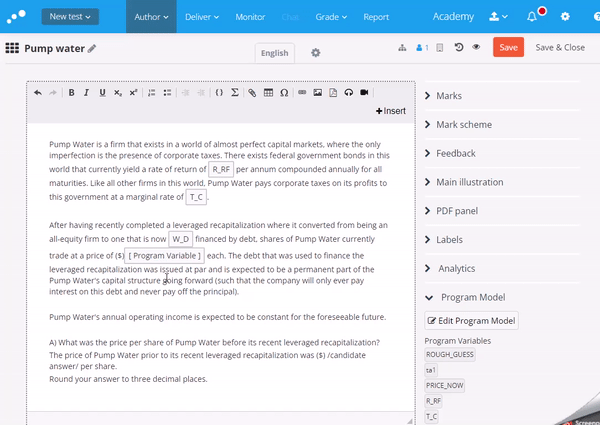The image size is (600, 425).
Task: Click the orange Save button
Action: coord(508,47)
